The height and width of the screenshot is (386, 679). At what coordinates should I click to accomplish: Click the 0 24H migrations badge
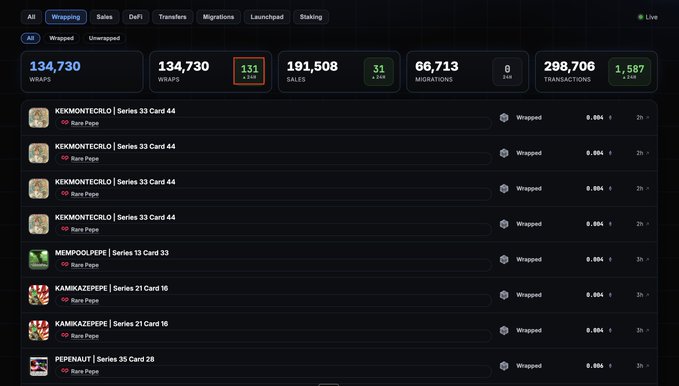click(507, 71)
